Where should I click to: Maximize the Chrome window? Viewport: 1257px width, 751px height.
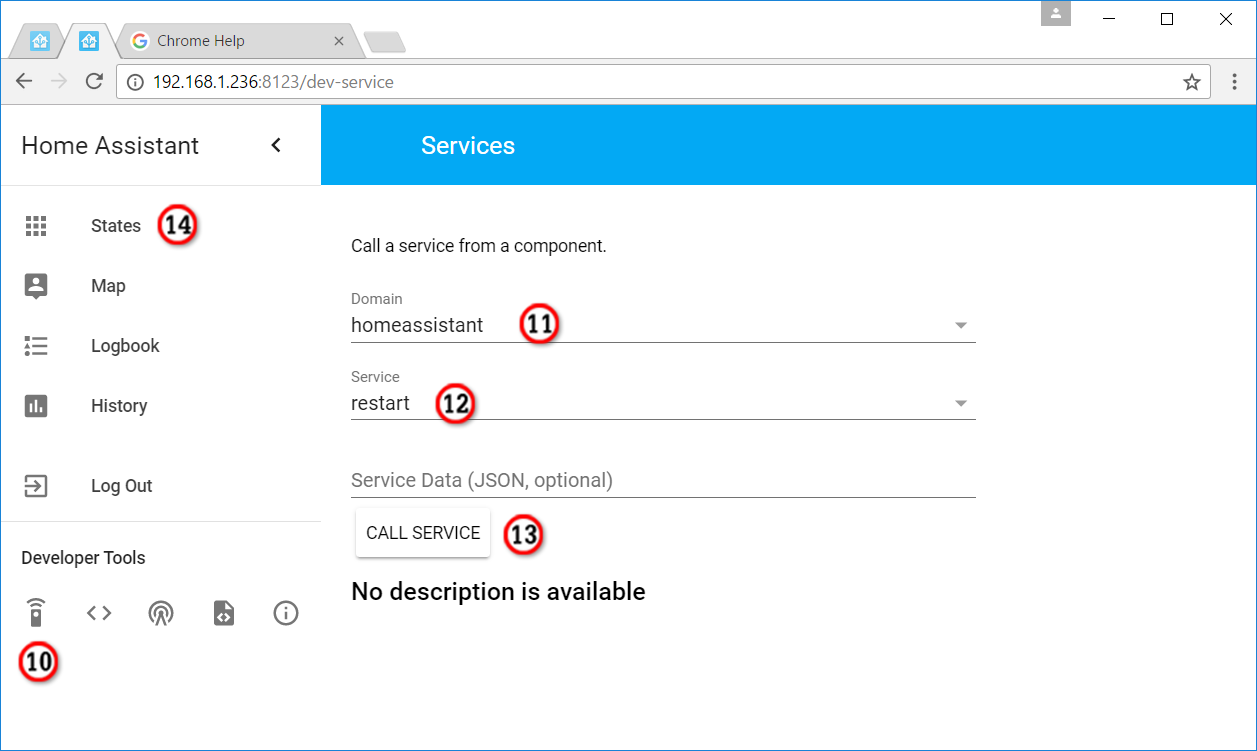click(x=1167, y=19)
